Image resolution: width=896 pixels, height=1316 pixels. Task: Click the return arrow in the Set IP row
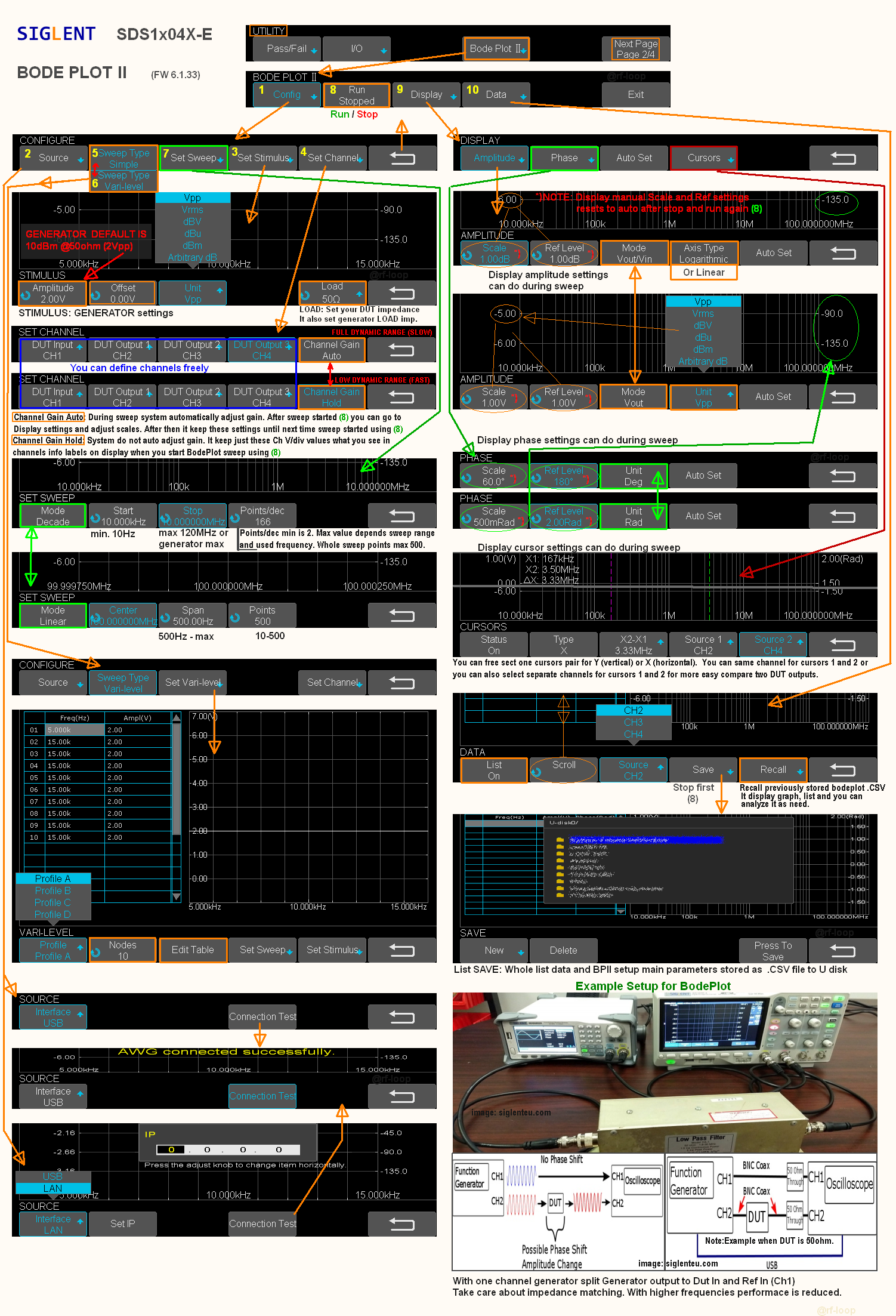click(x=402, y=1224)
